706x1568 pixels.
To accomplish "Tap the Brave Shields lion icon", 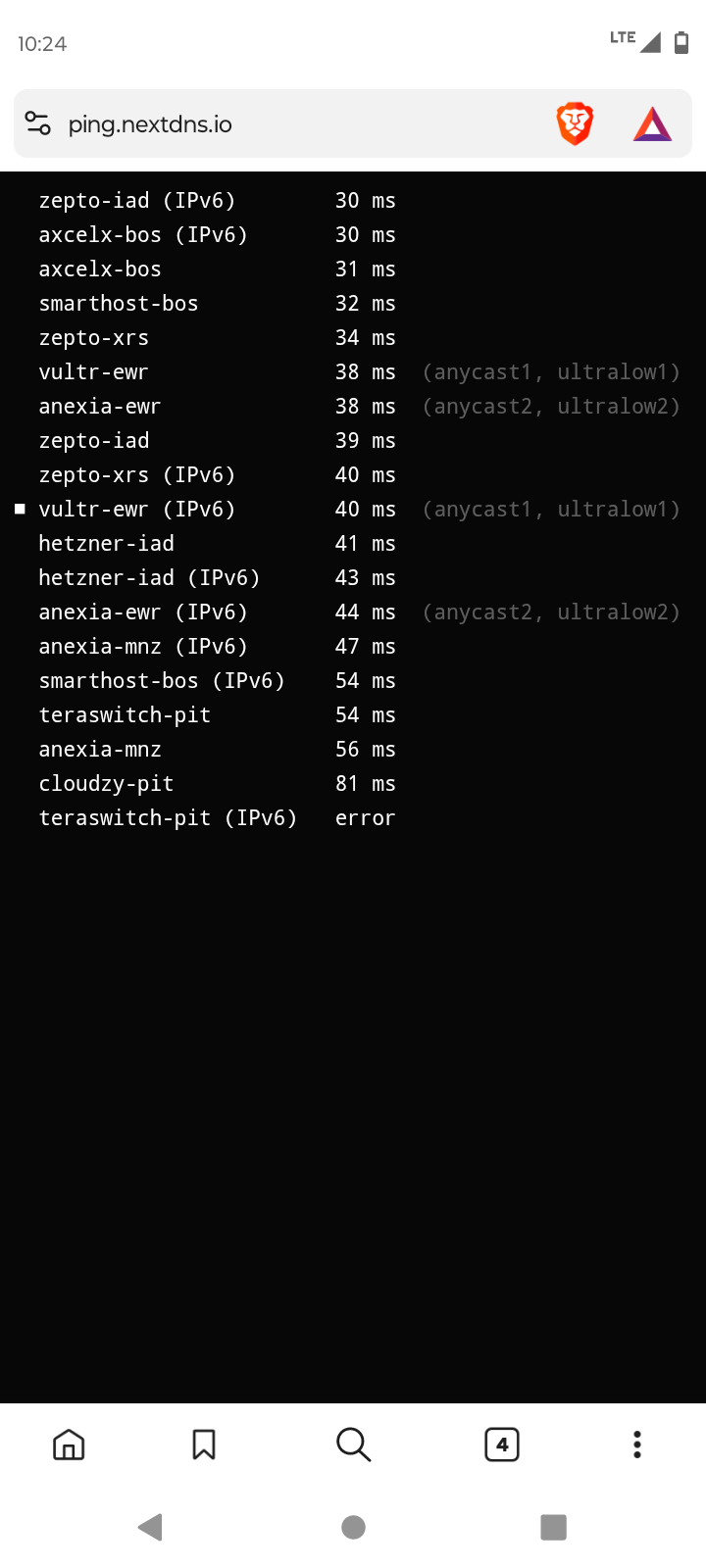I will (x=575, y=124).
